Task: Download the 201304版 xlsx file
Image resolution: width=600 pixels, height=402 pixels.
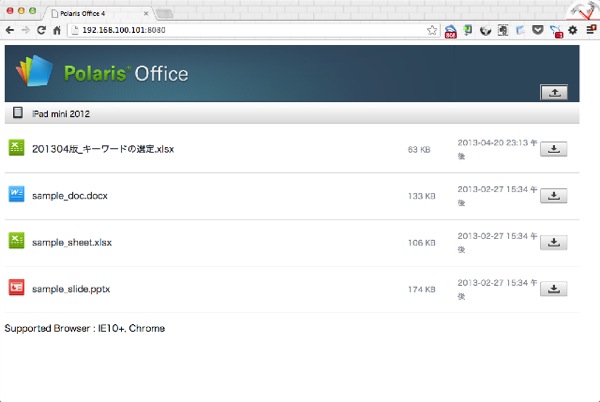Action: [554, 149]
